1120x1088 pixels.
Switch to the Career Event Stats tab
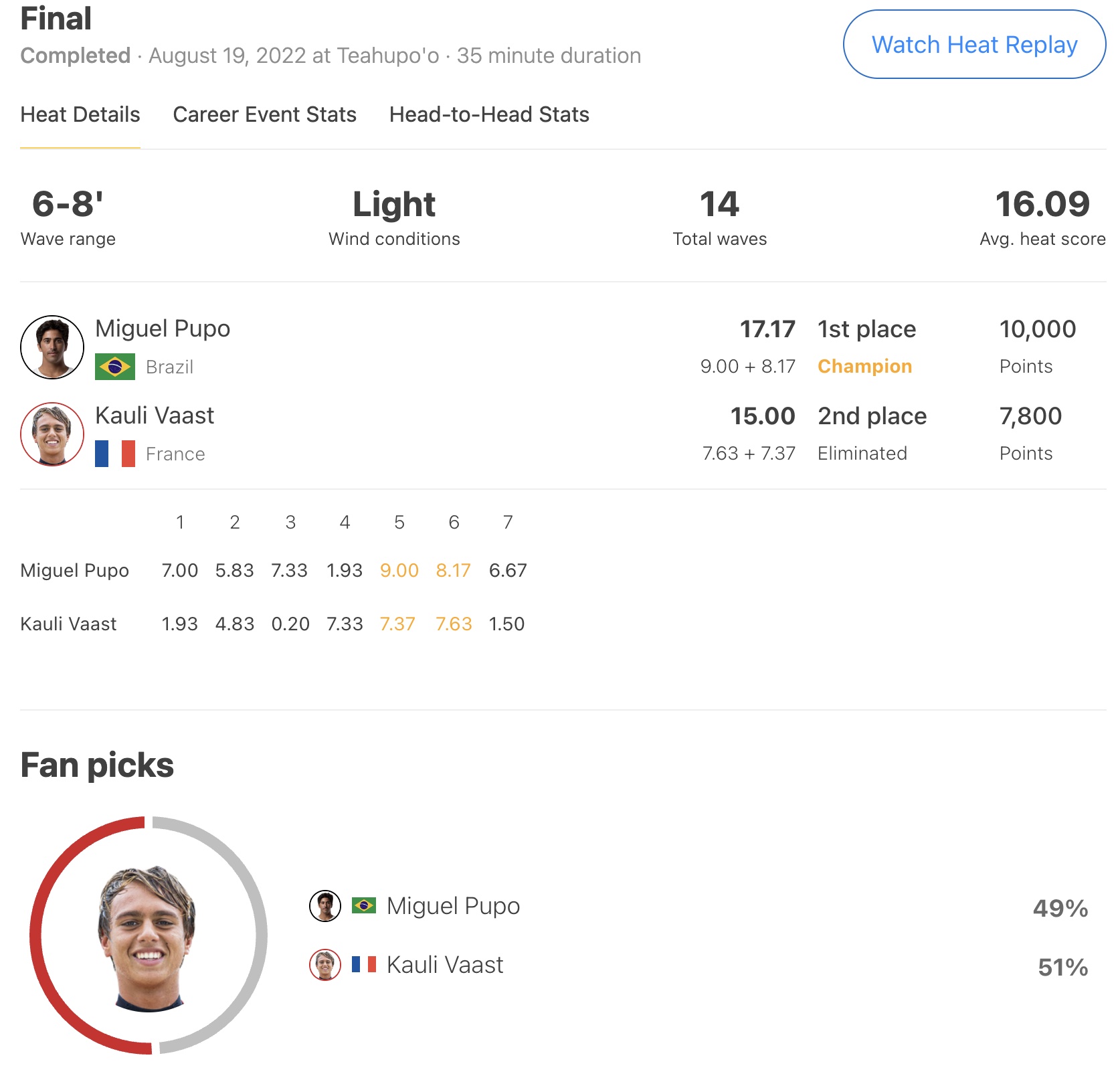click(264, 114)
